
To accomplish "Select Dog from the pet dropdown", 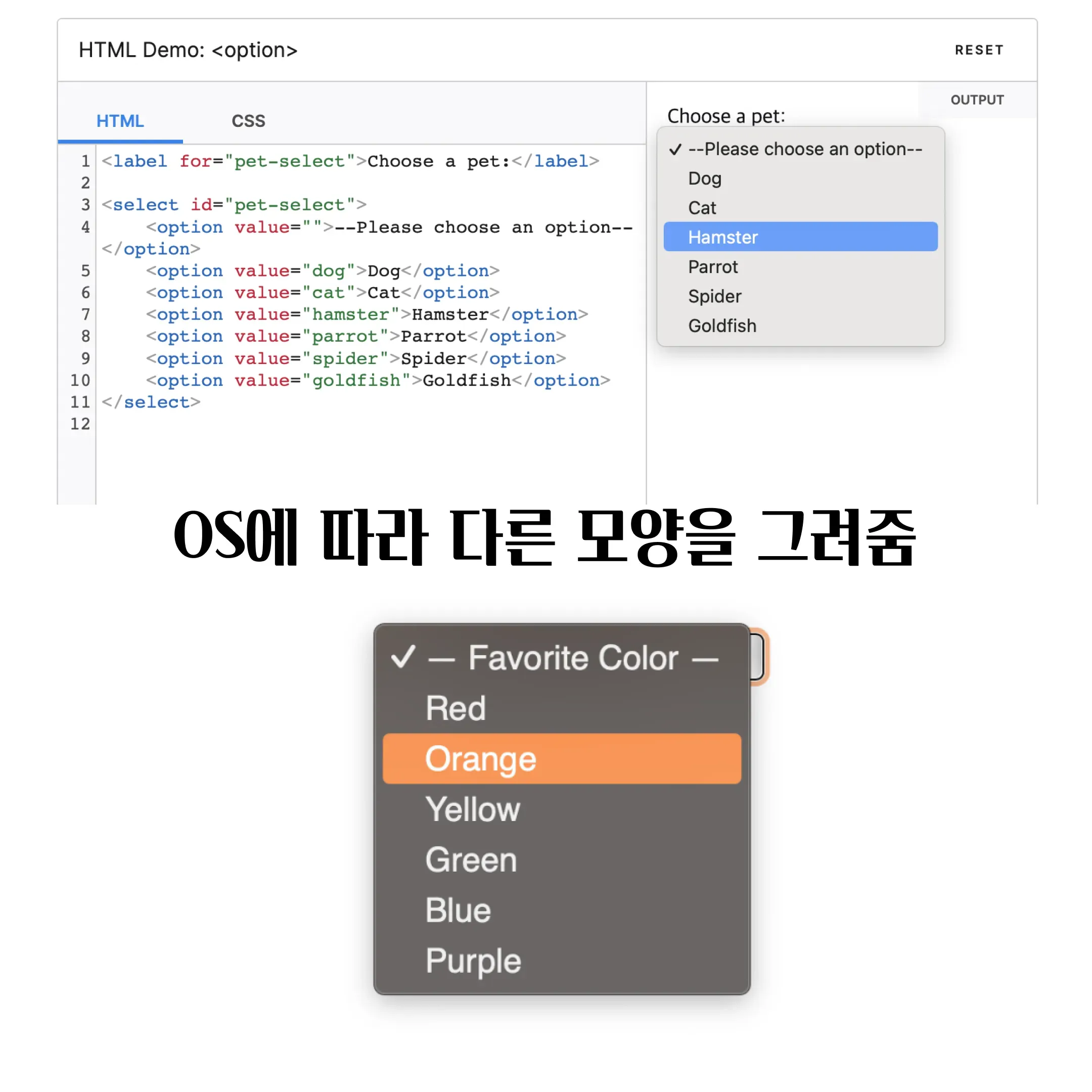I will coord(704,178).
